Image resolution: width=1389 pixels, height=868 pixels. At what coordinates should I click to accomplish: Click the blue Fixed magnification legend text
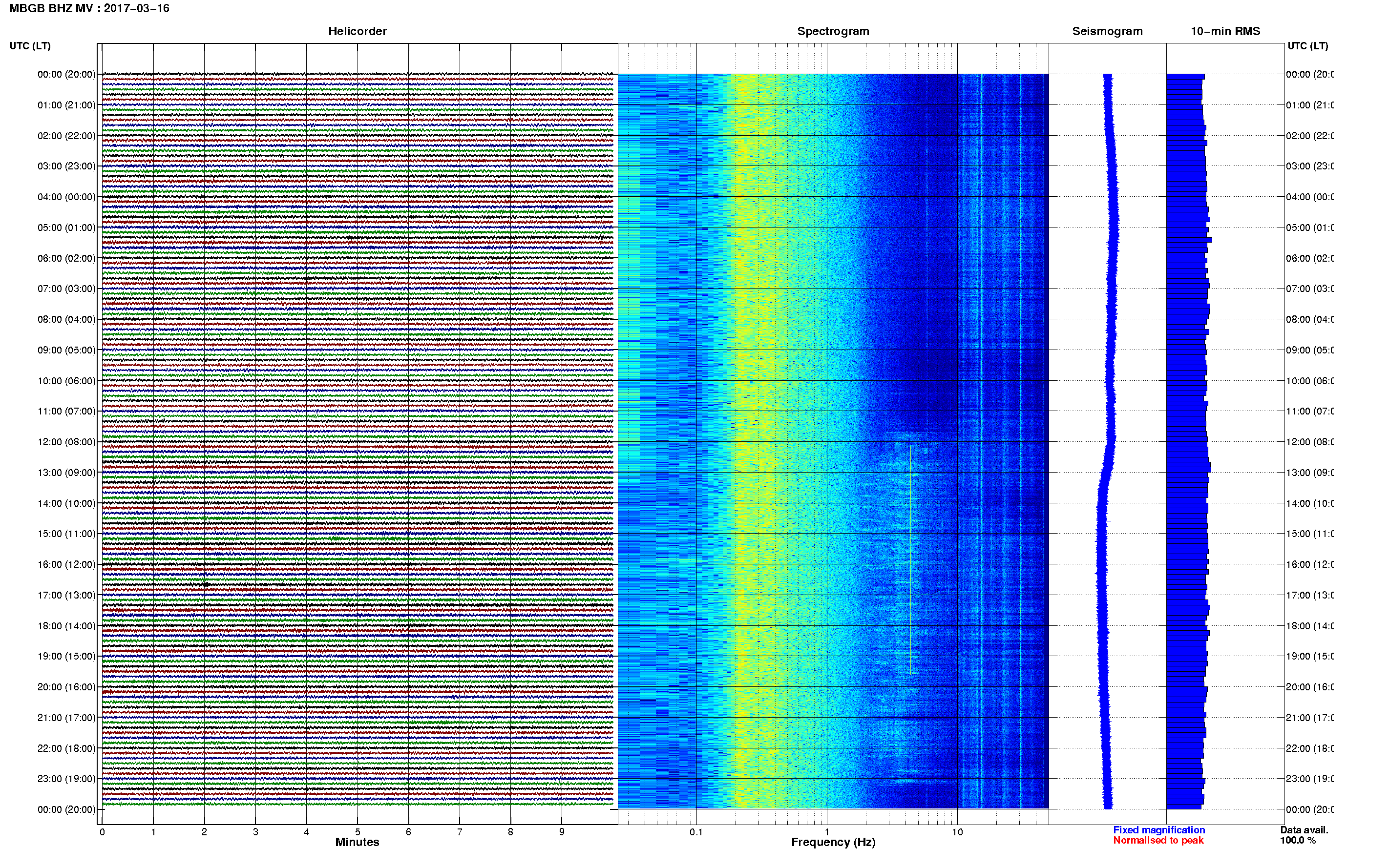point(1159,830)
